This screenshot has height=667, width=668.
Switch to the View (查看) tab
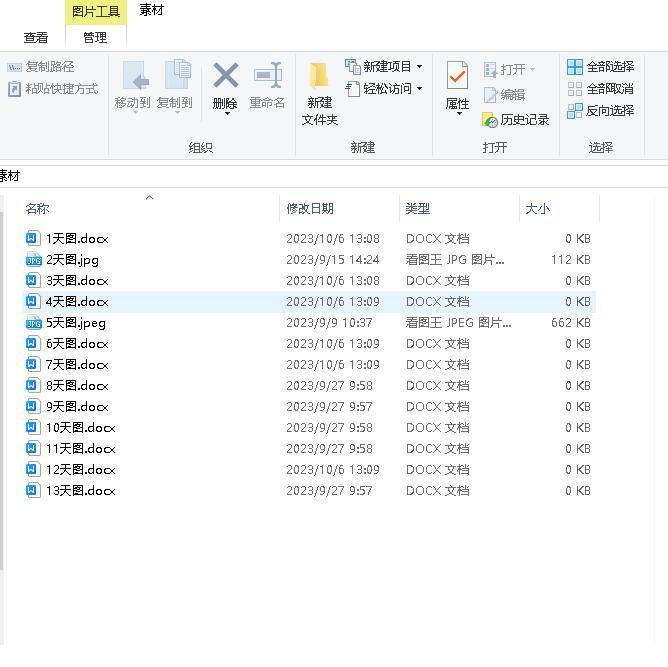tap(36, 38)
